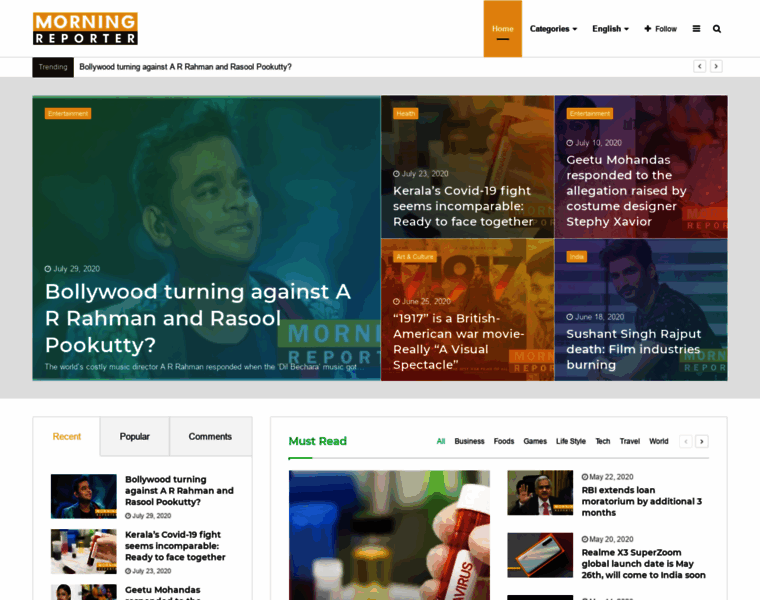Open "1917" British-American war movie headline
Image resolution: width=760 pixels, height=600 pixels.
(459, 341)
